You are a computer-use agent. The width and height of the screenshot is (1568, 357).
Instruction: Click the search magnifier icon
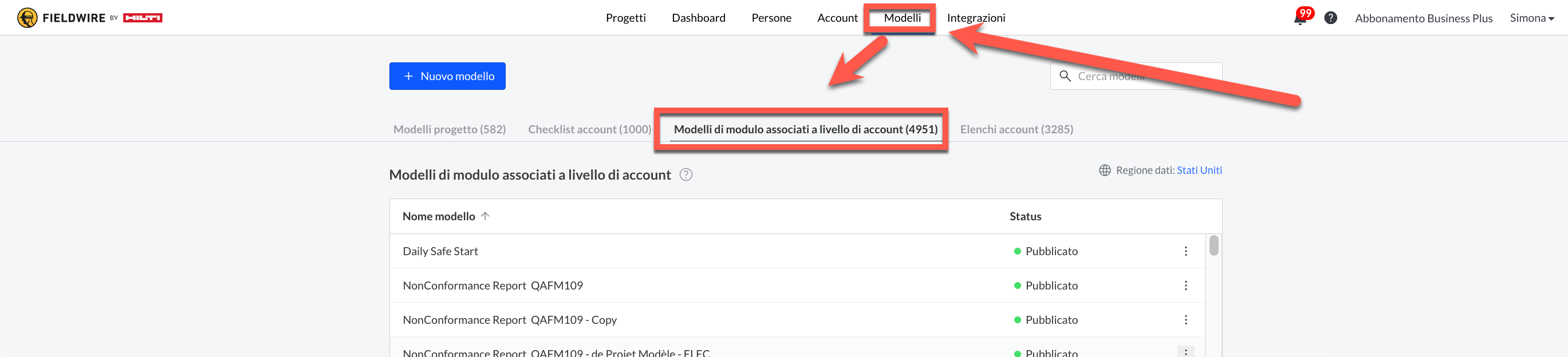1065,76
